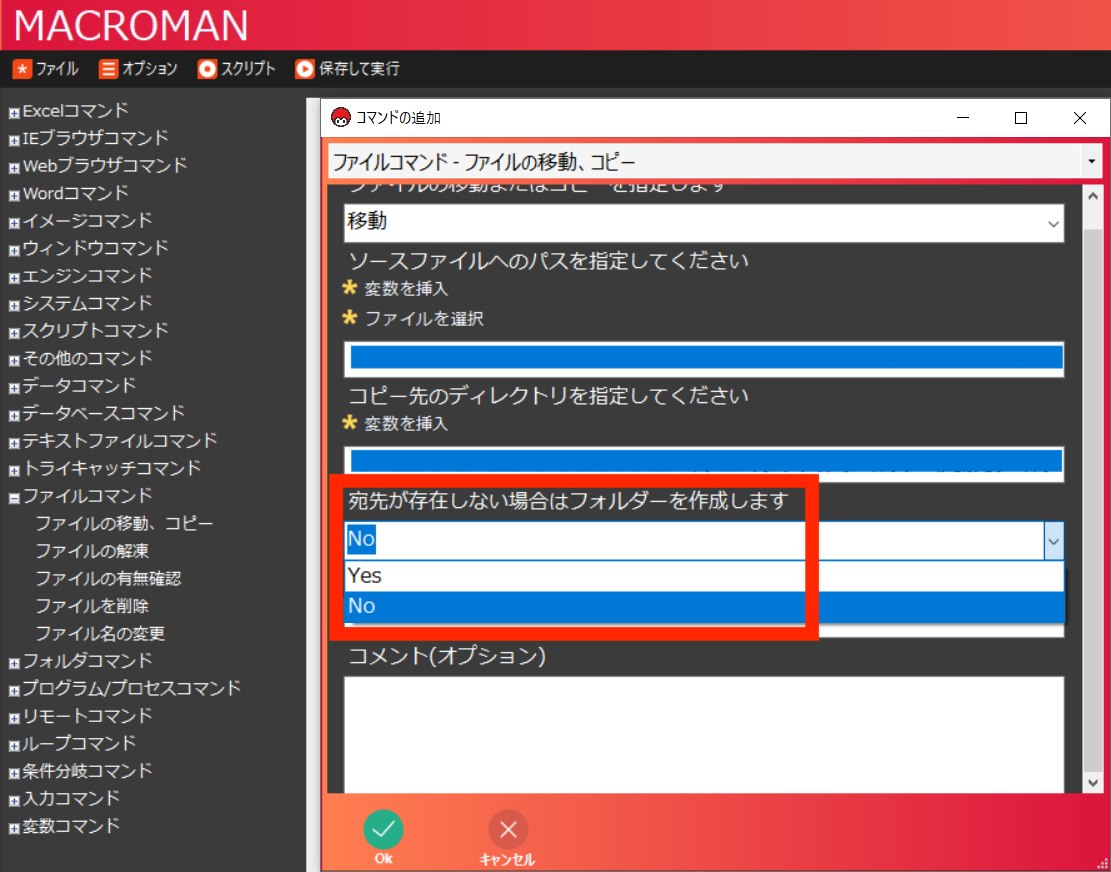Expand the ウィンドウコマンド tree node
The height and width of the screenshot is (872, 1111).
[13, 251]
